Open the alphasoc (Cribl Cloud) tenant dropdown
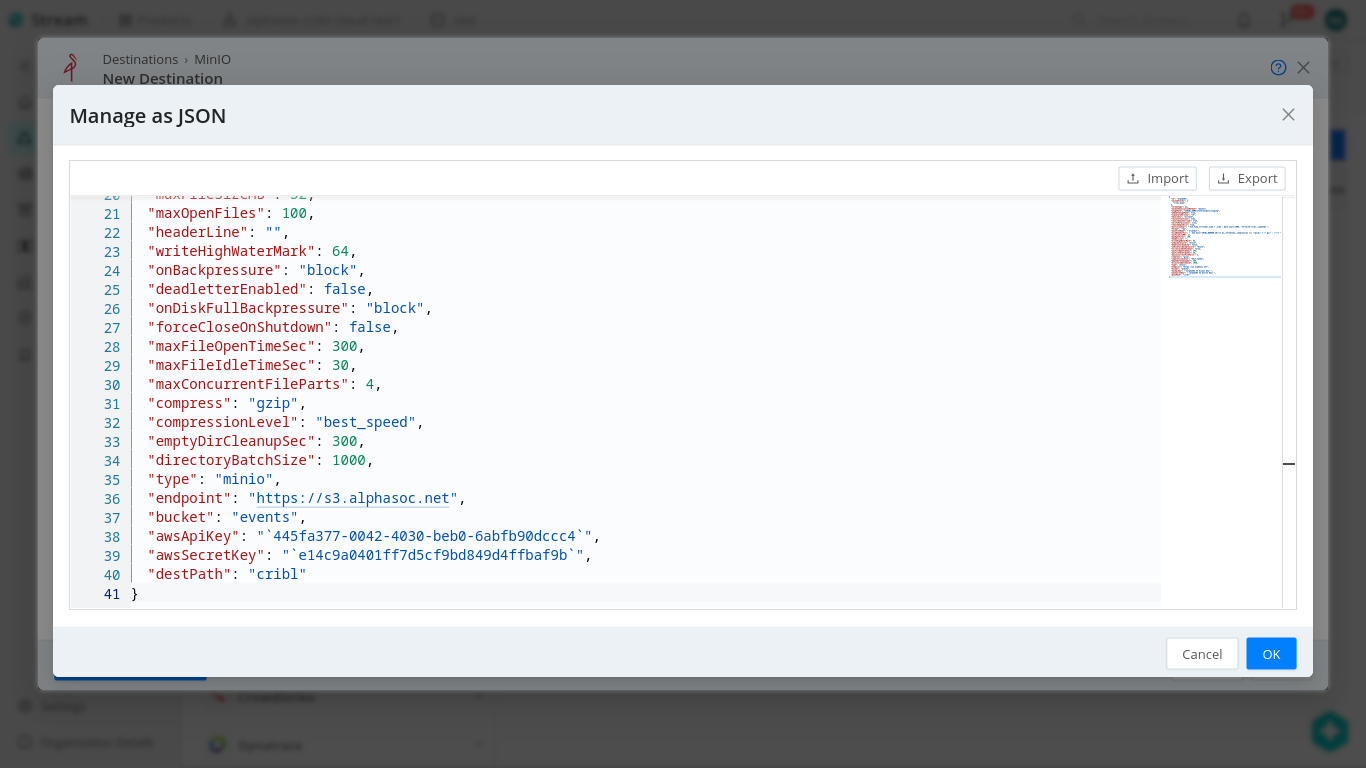The width and height of the screenshot is (1366, 768). (x=310, y=19)
